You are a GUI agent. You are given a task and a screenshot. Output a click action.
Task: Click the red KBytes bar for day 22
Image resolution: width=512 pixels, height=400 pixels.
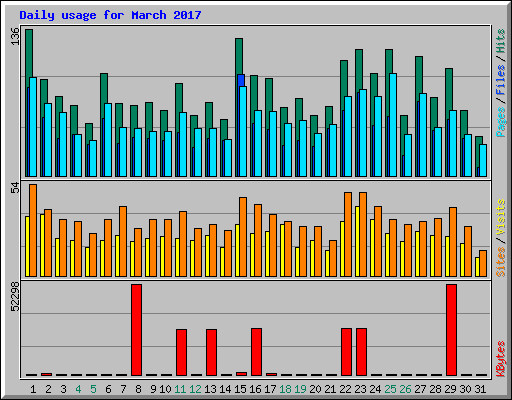[346, 352]
